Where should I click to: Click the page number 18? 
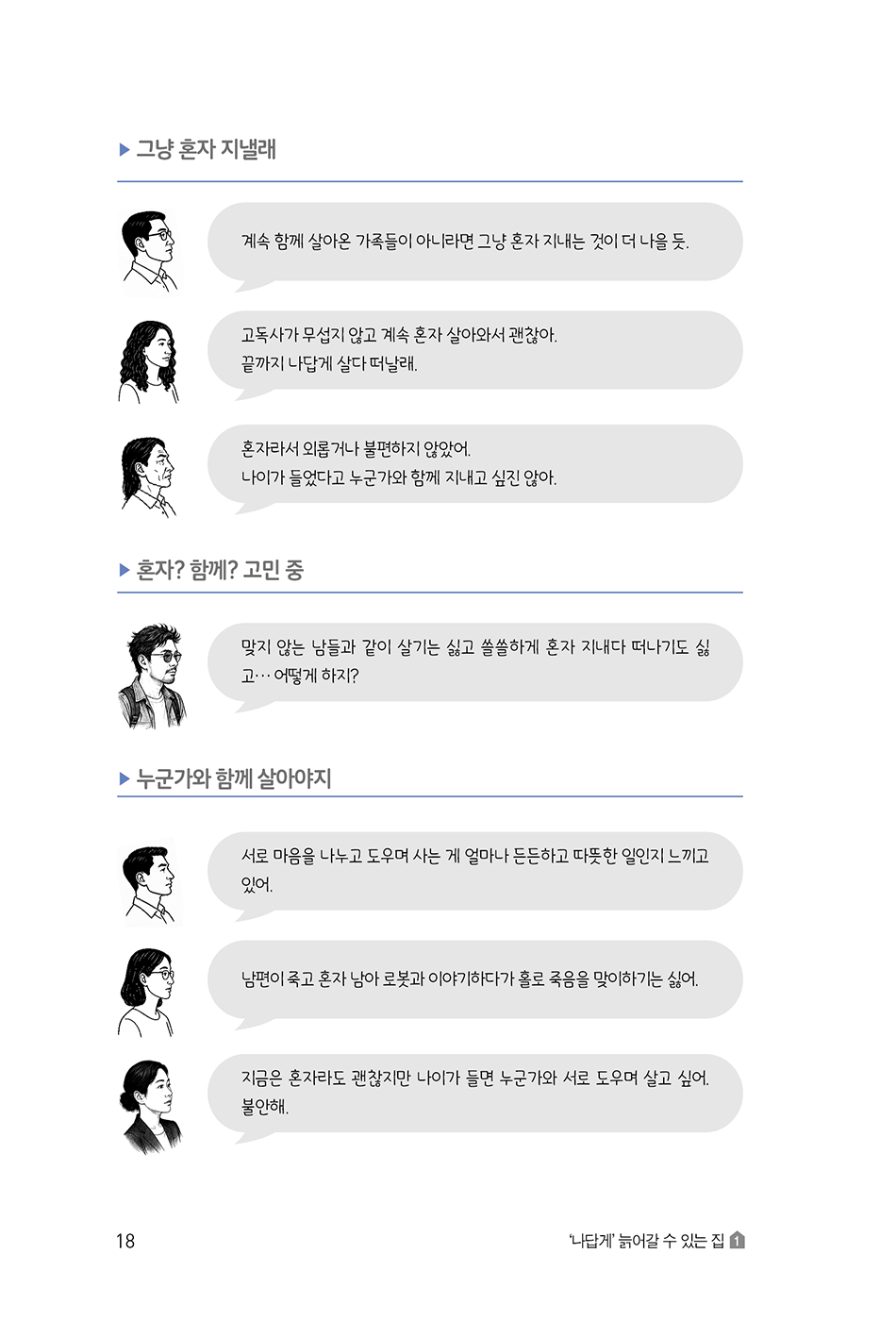pyautogui.click(x=125, y=1241)
